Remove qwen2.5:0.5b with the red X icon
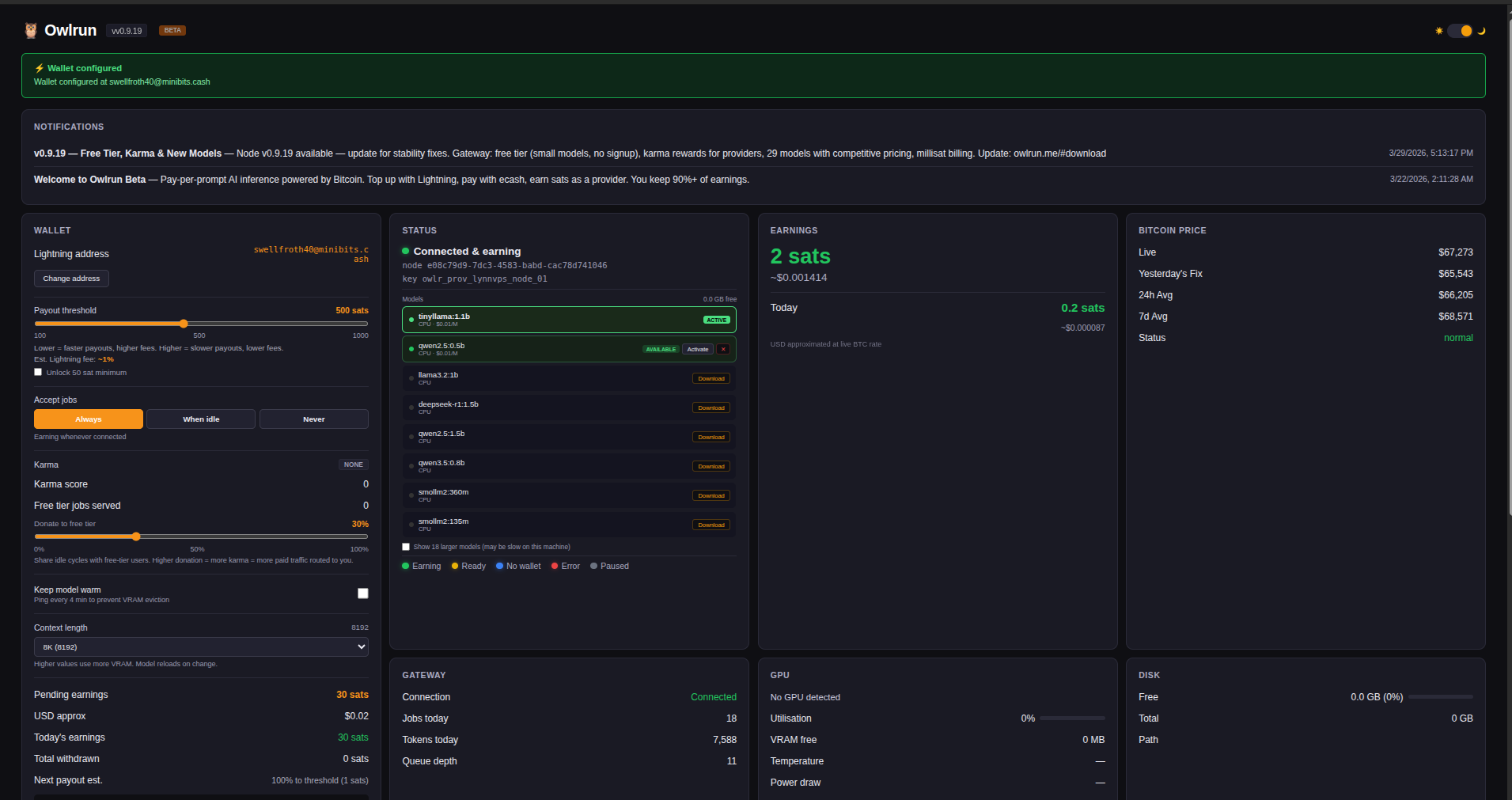1512x800 pixels. pos(724,349)
